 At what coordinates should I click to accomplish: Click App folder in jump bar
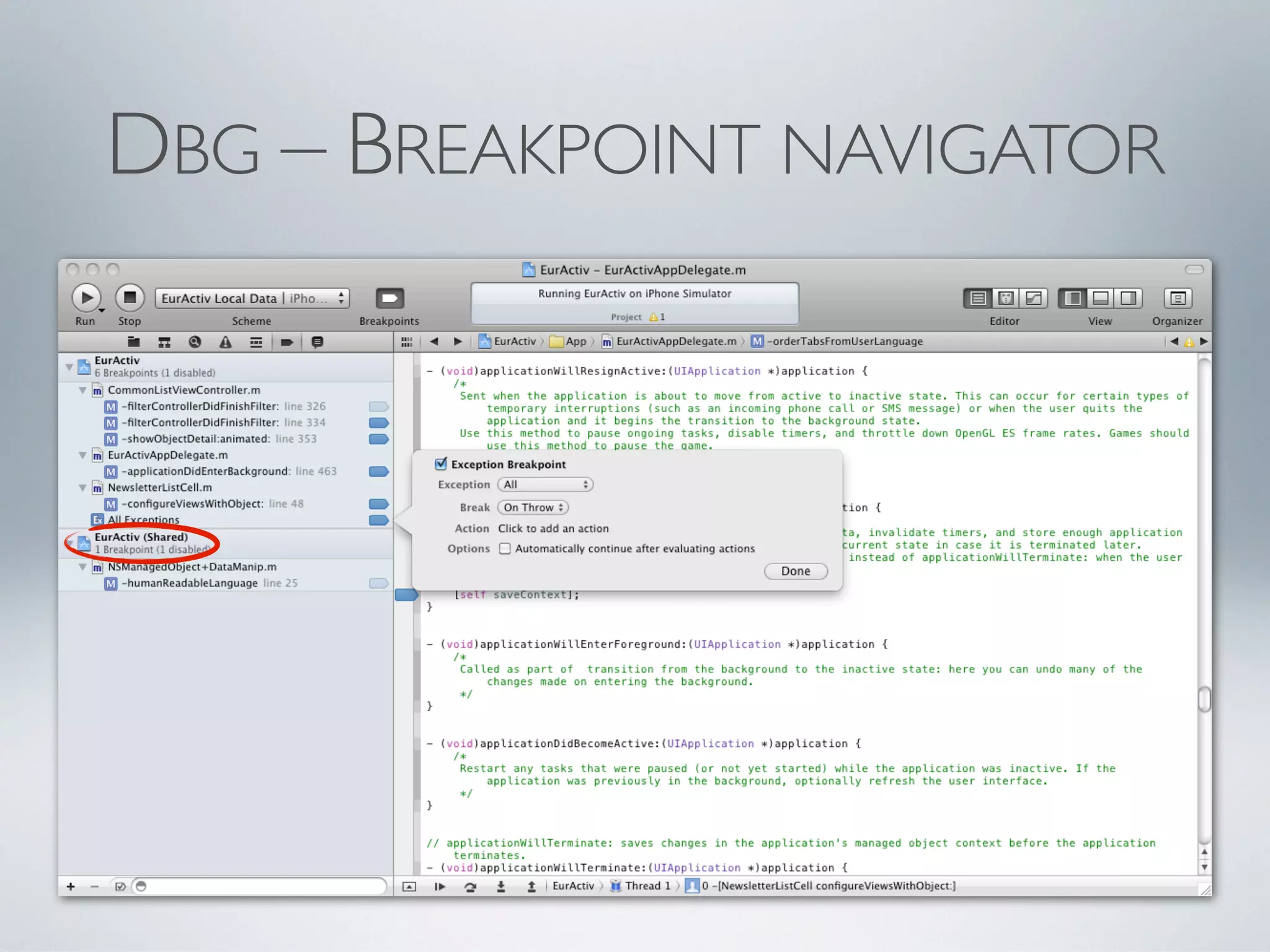pos(568,342)
